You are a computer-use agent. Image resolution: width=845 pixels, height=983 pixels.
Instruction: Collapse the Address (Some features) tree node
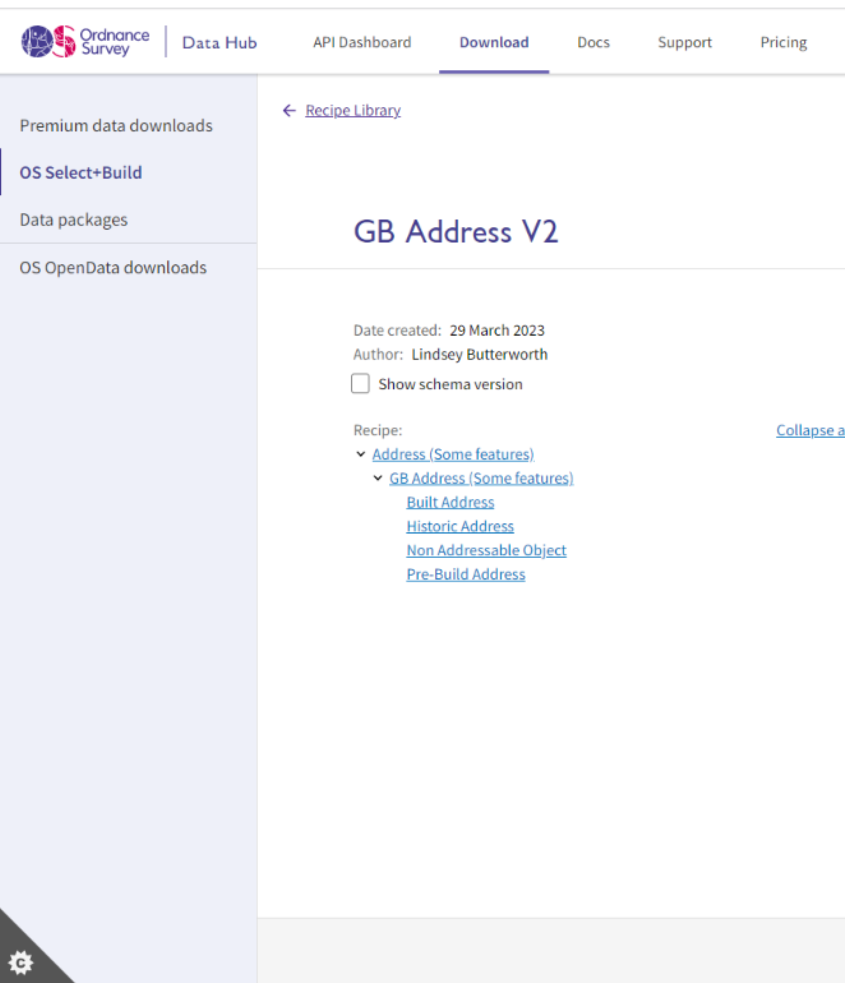(361, 454)
